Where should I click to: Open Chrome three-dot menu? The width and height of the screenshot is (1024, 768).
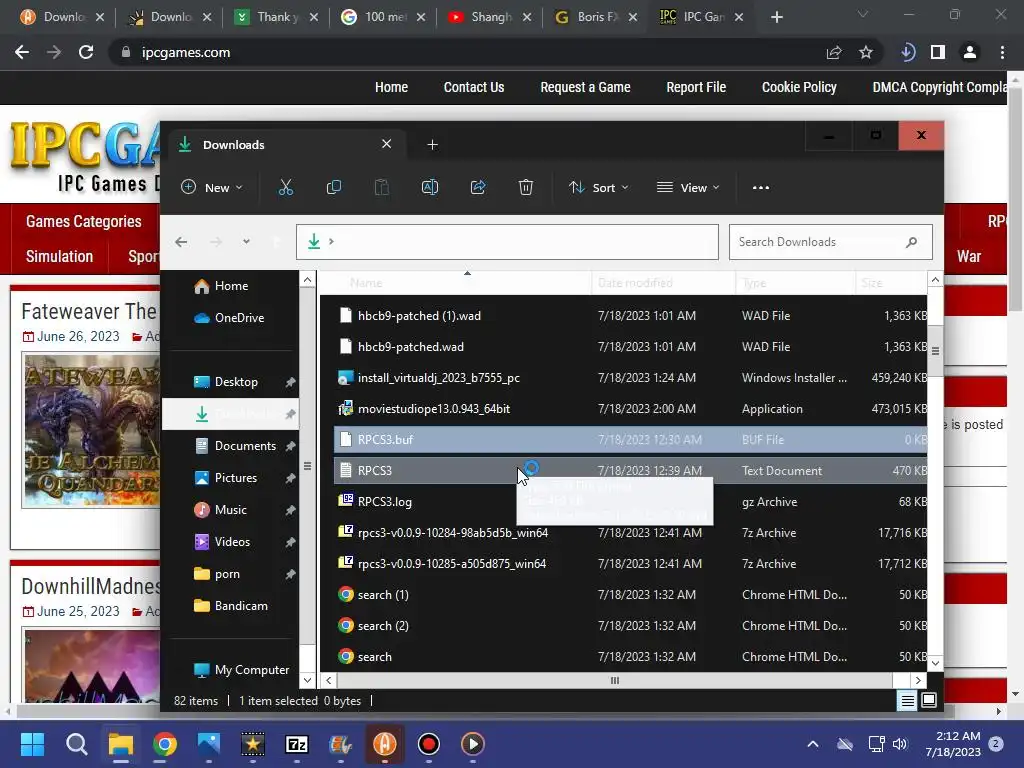(x=1002, y=52)
